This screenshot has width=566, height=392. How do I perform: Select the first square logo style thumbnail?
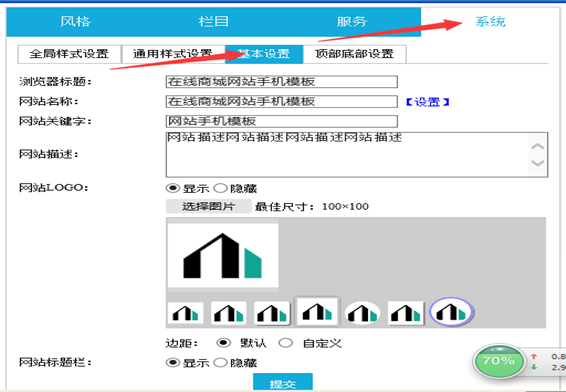tap(186, 313)
